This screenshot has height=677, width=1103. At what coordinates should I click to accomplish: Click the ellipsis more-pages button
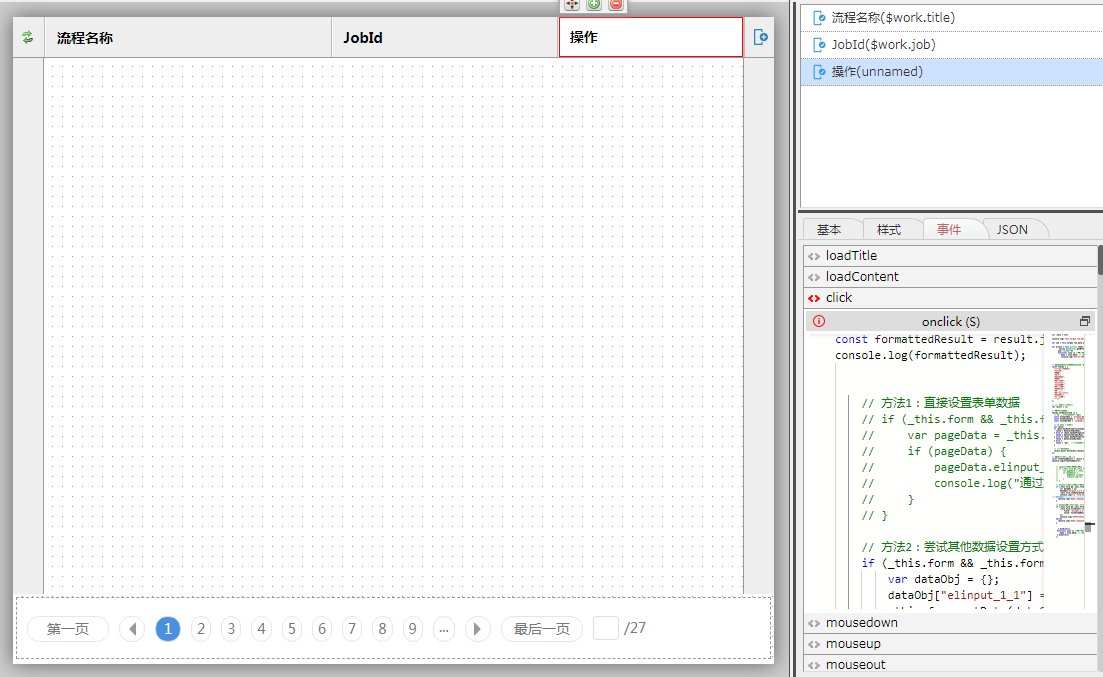(444, 628)
